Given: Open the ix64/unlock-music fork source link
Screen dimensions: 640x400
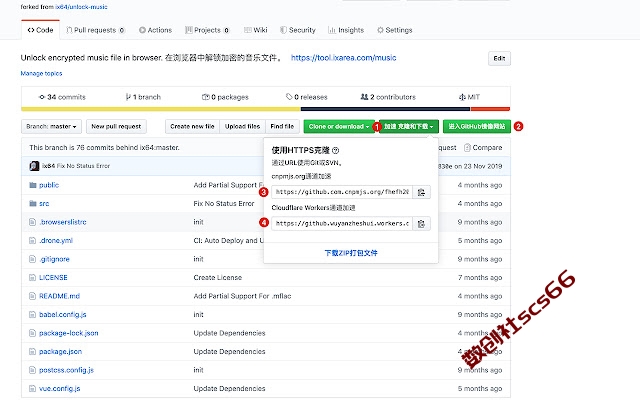Looking at the screenshot, I should 81,7.
